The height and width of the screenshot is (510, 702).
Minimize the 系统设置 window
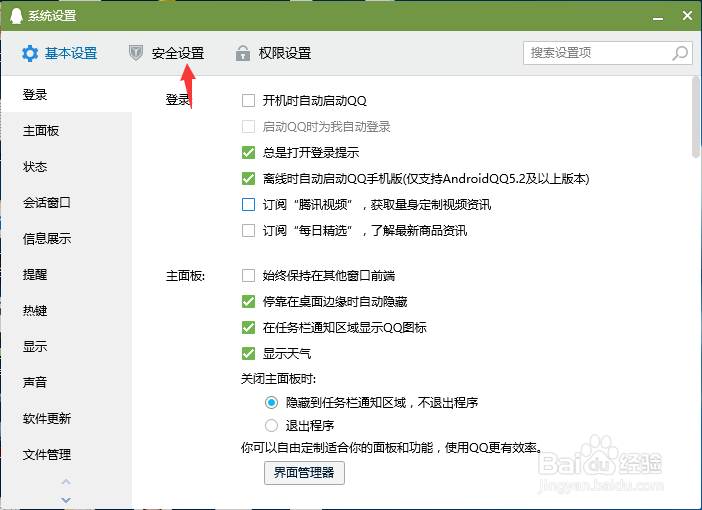tap(658, 17)
